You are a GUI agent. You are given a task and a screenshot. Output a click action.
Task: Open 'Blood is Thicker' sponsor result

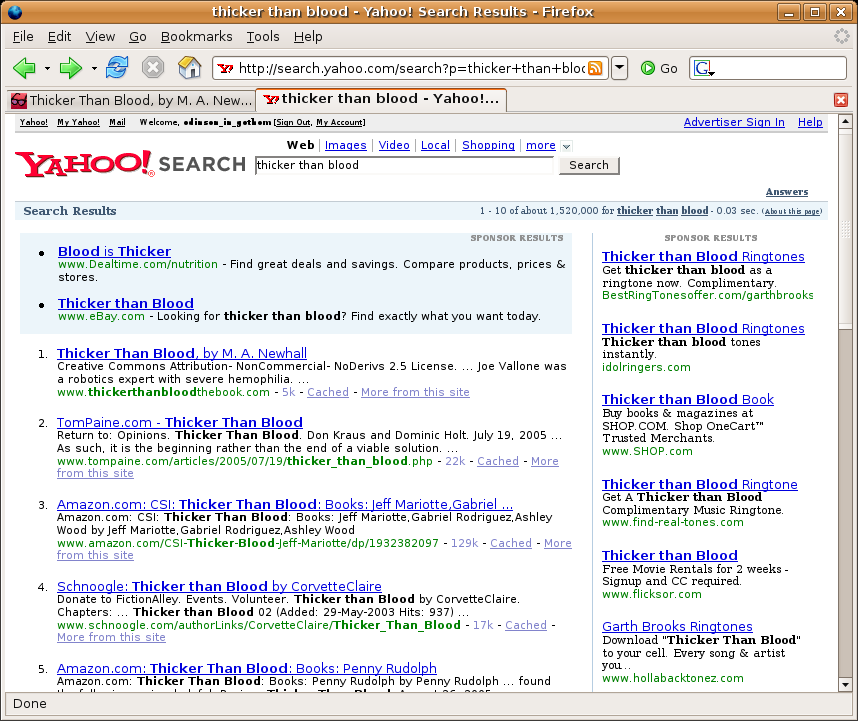[x=114, y=251]
